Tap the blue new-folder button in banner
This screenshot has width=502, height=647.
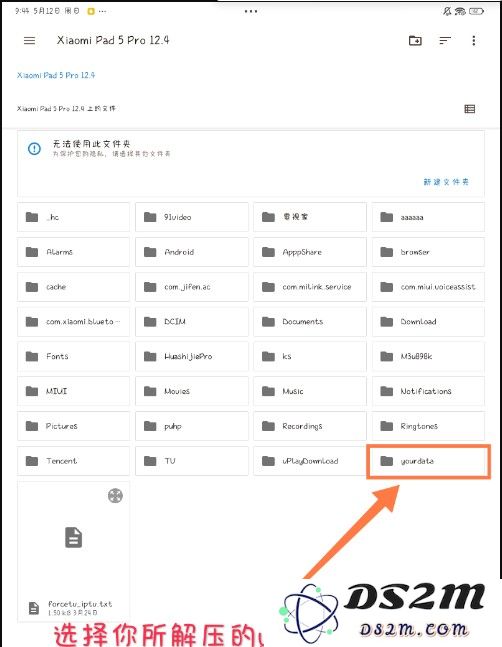click(446, 182)
